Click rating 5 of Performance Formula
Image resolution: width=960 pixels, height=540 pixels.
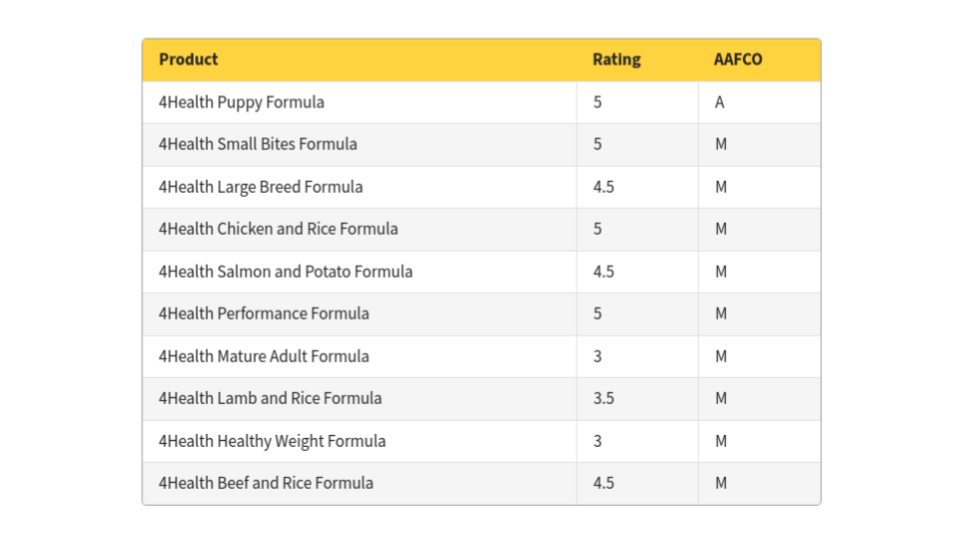click(x=597, y=313)
